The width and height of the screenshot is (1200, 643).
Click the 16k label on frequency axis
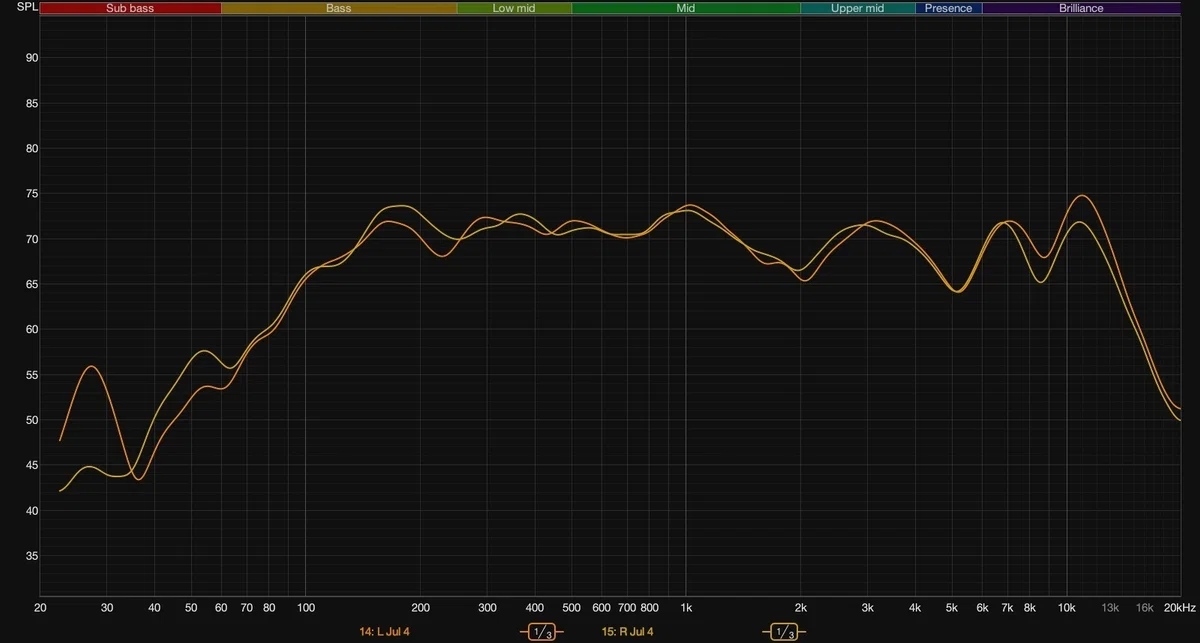tap(1145, 607)
